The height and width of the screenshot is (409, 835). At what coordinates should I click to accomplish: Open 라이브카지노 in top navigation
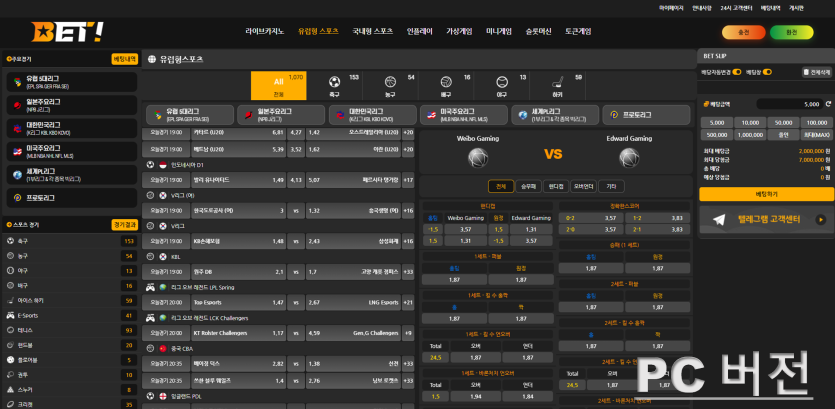point(265,31)
